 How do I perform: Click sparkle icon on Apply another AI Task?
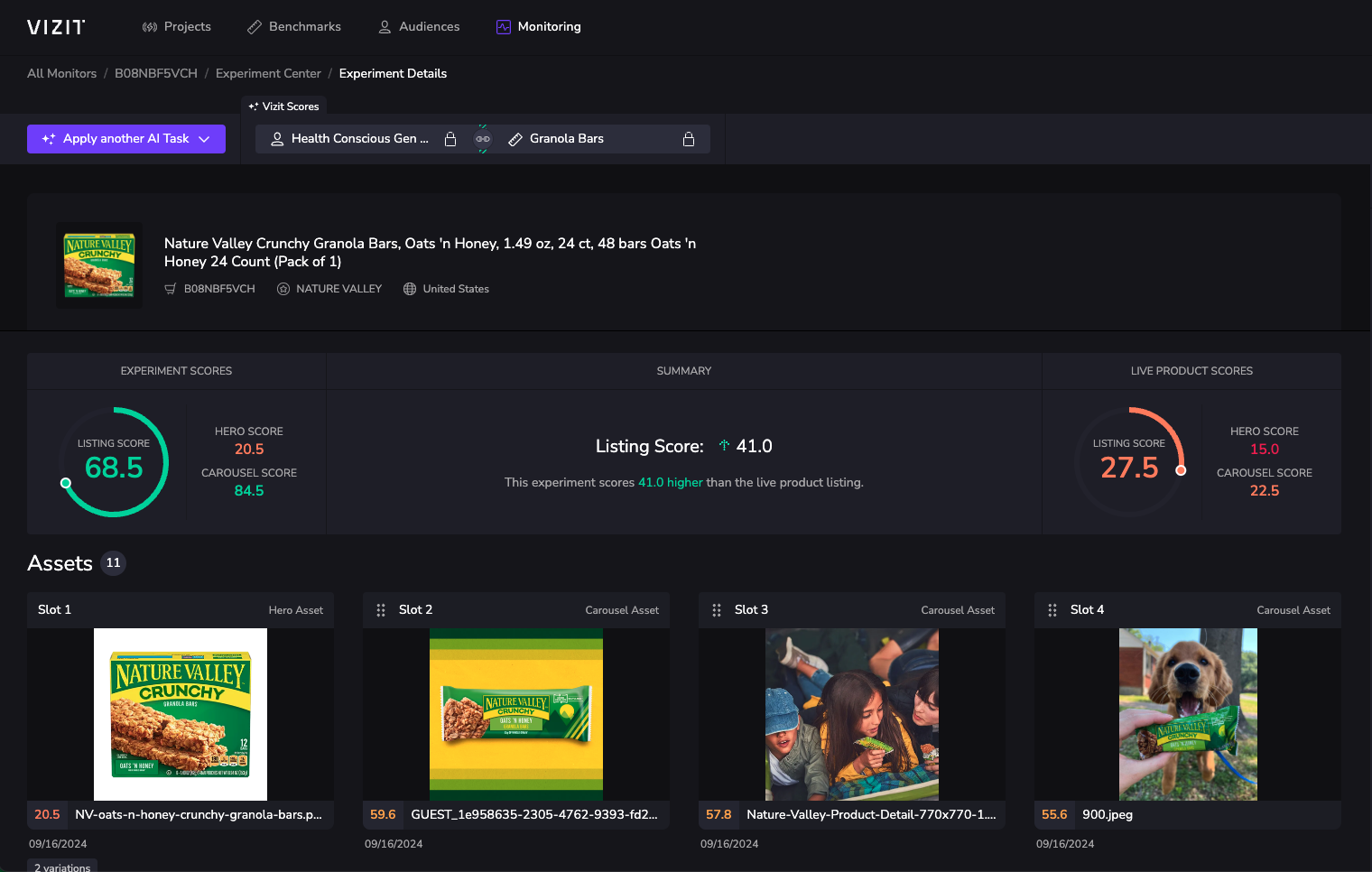49,139
